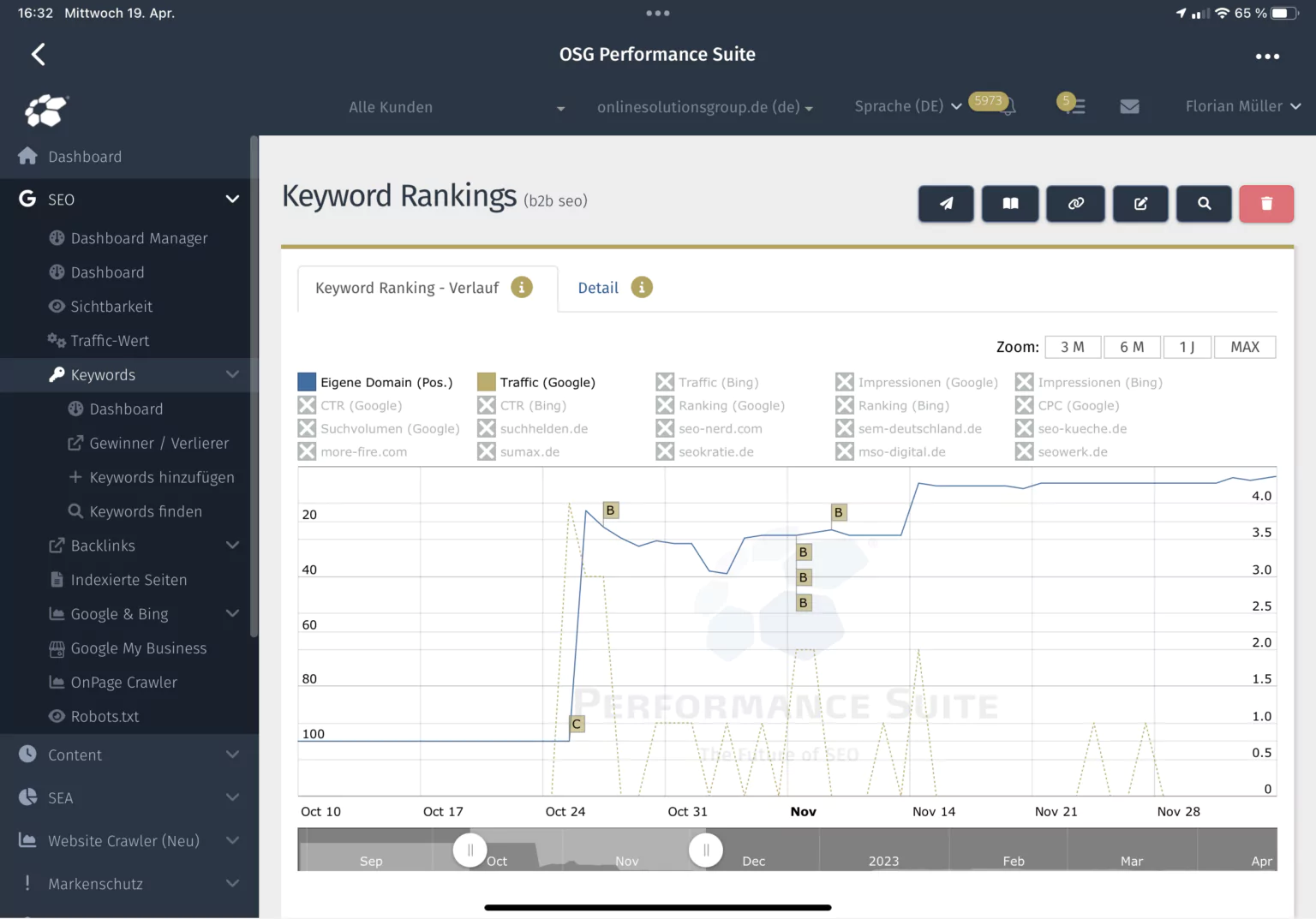
Task: Click the edit pencil icon button
Action: click(1140, 204)
